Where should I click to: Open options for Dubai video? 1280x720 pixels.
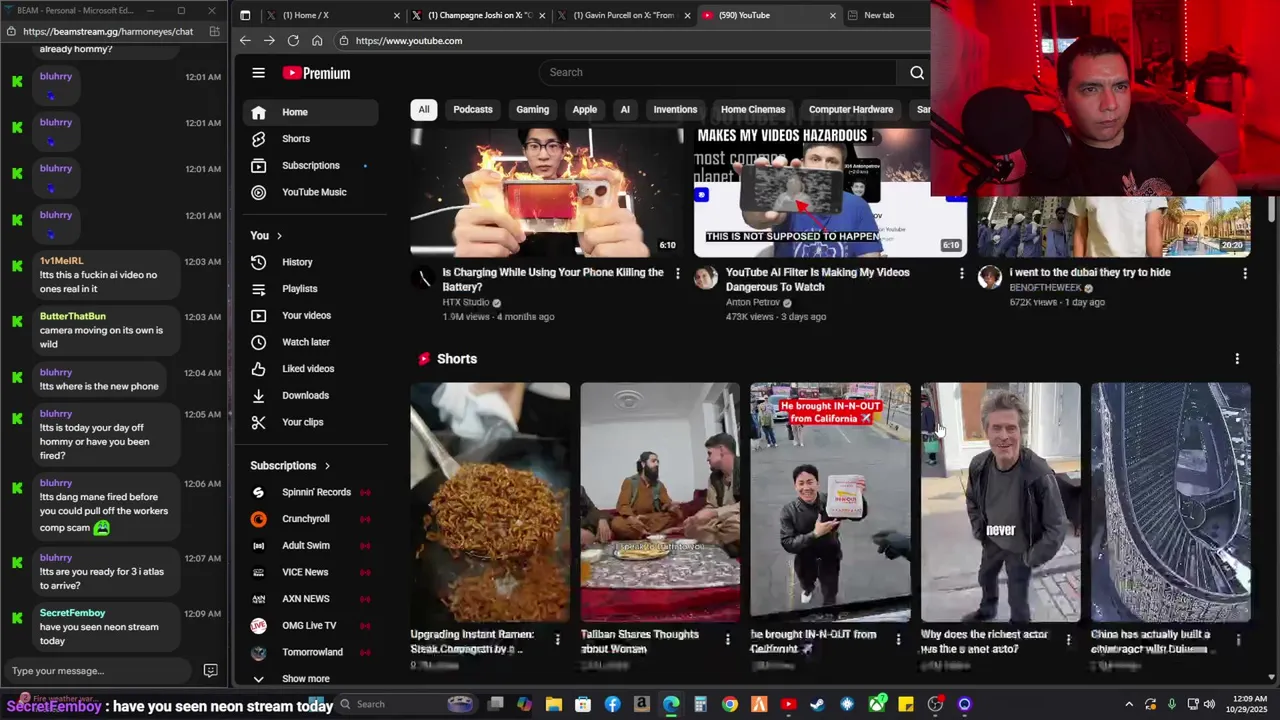tap(1245, 273)
